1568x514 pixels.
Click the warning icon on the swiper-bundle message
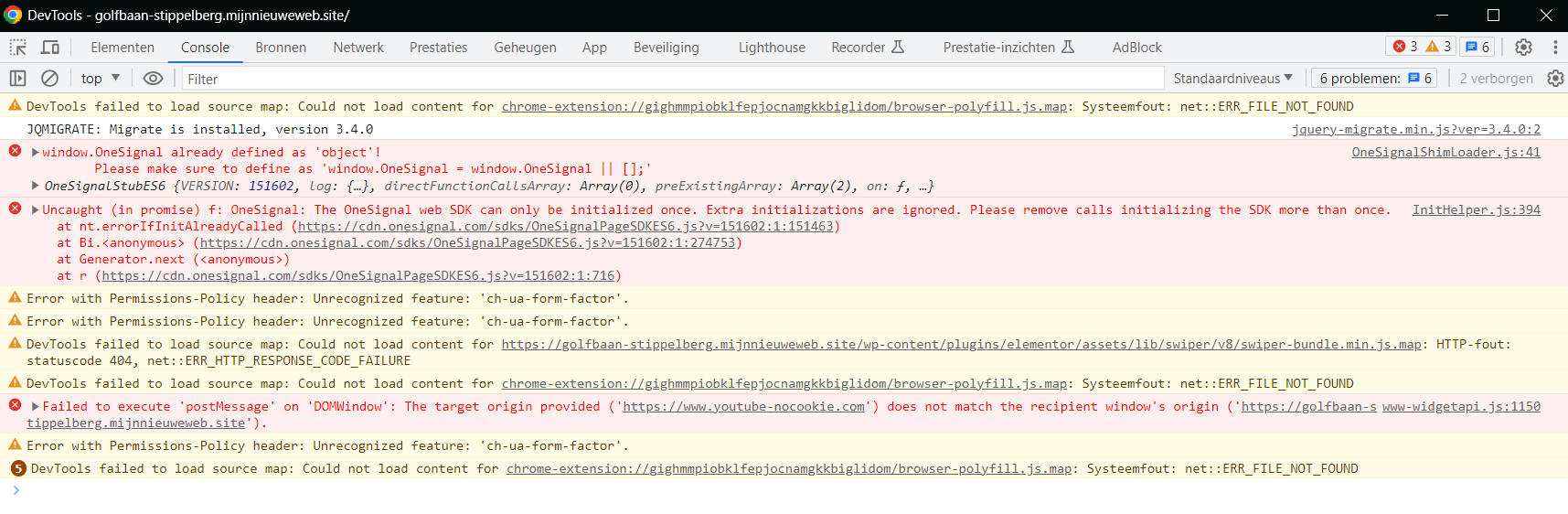[15, 344]
